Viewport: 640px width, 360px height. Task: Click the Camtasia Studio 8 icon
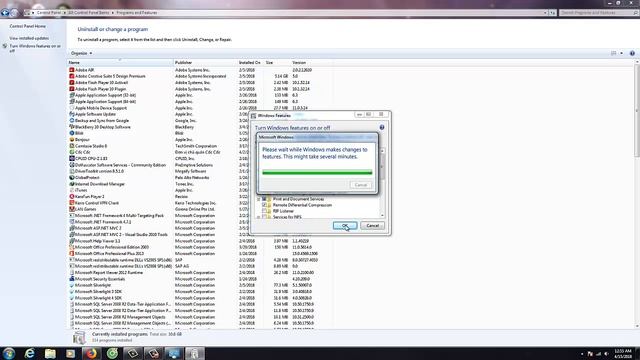point(71,146)
